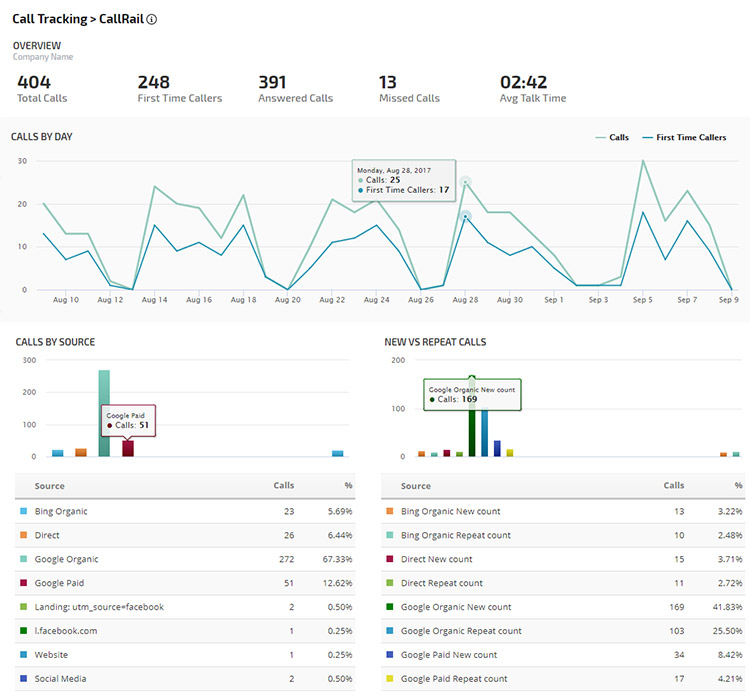Click the info icon beside CallRail title
Viewport: 750px width, 696px height.
(151, 19)
